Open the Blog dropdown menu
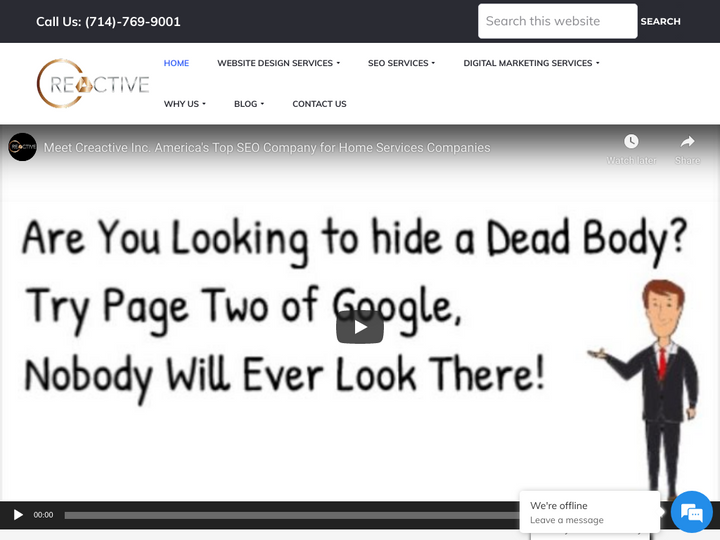The image size is (720, 540). (x=249, y=104)
